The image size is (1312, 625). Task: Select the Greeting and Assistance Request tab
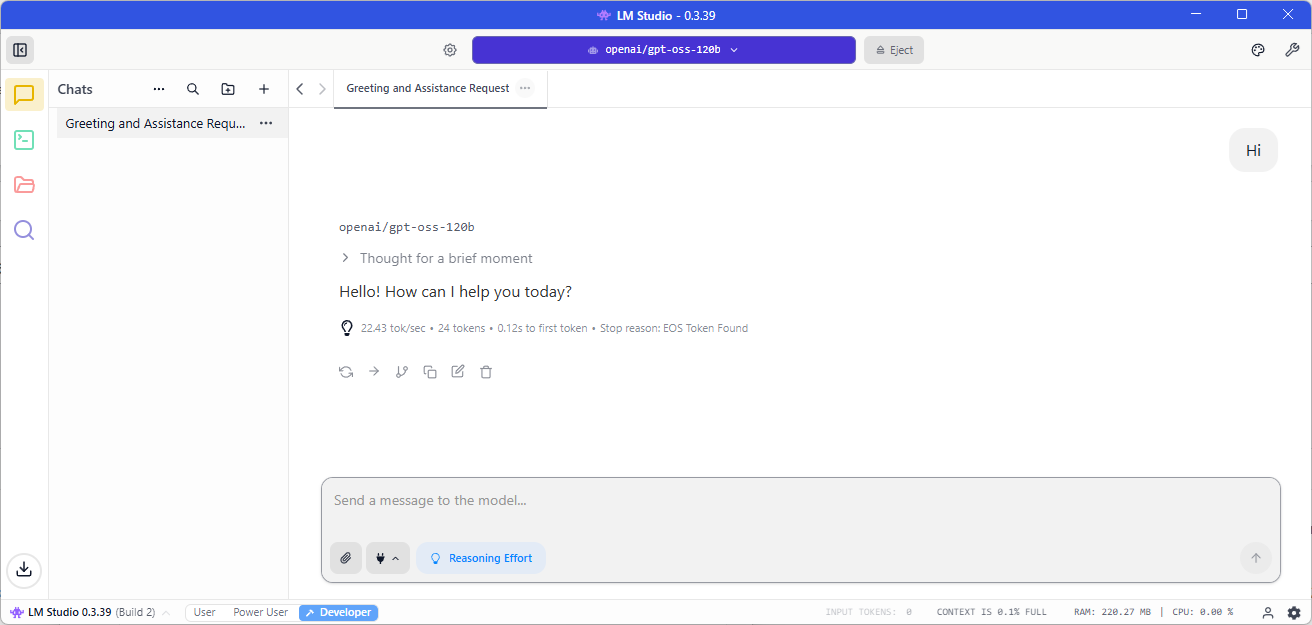428,88
